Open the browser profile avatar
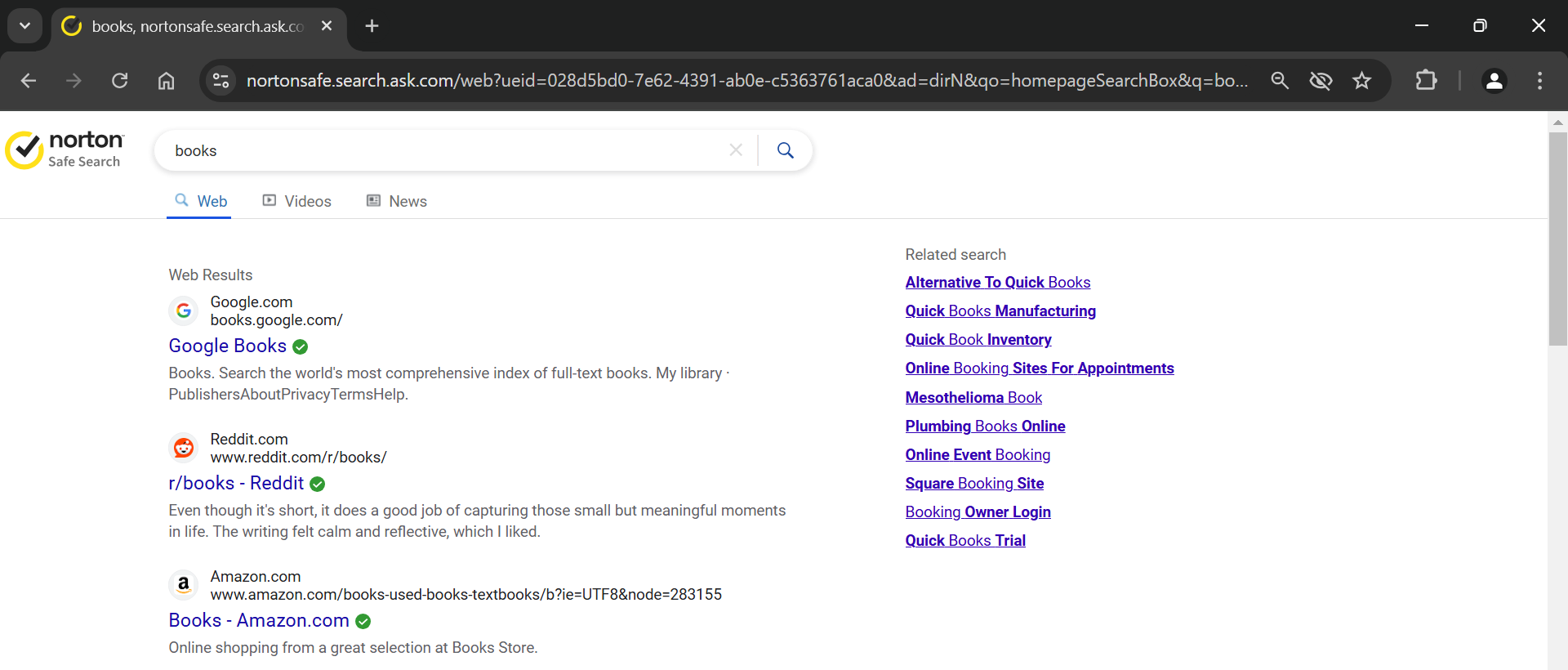This screenshot has width=1568, height=670. pyautogui.click(x=1494, y=81)
